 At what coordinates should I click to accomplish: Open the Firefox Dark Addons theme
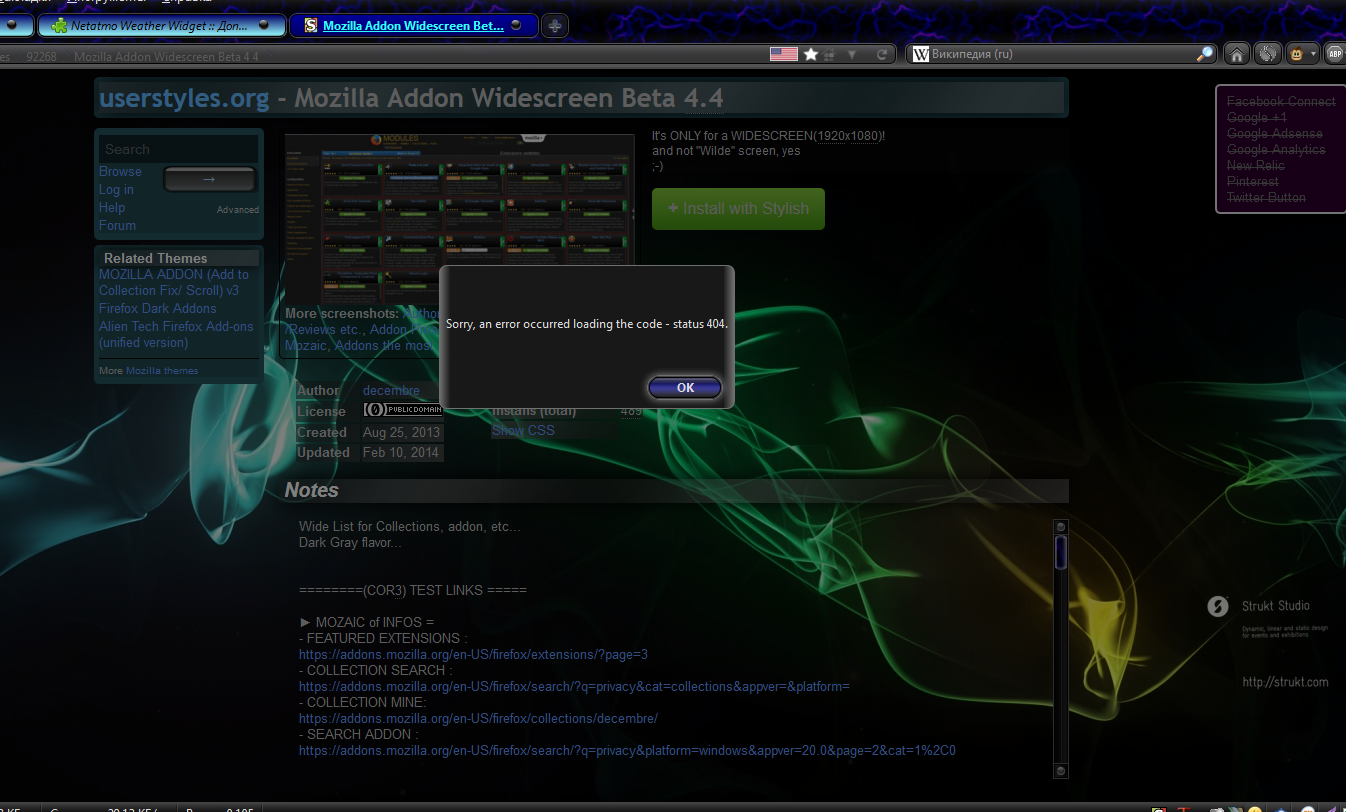click(x=157, y=308)
